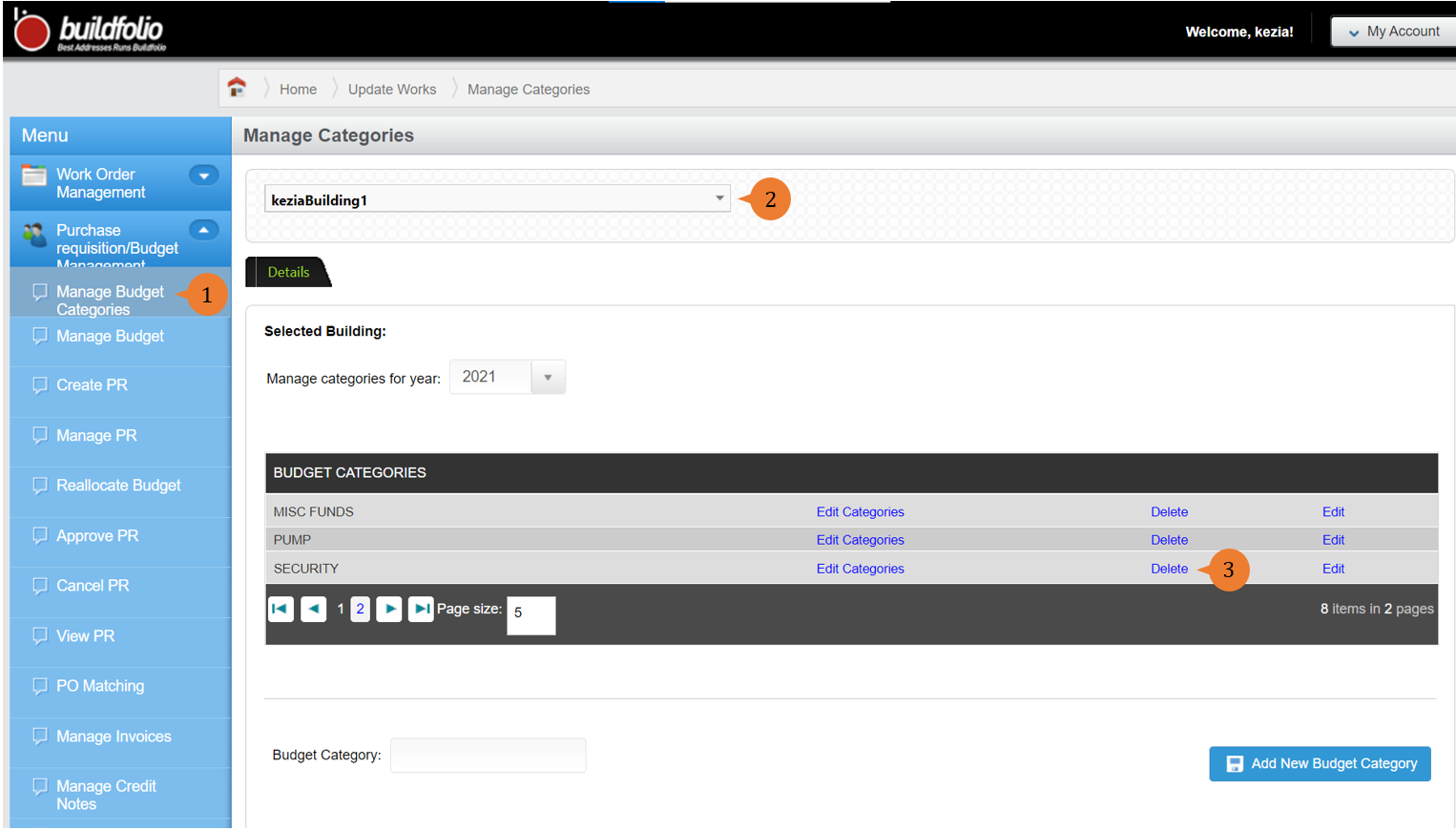Click the save icon on Add New Budget Category
The image size is (1456, 830).
coord(1235,764)
